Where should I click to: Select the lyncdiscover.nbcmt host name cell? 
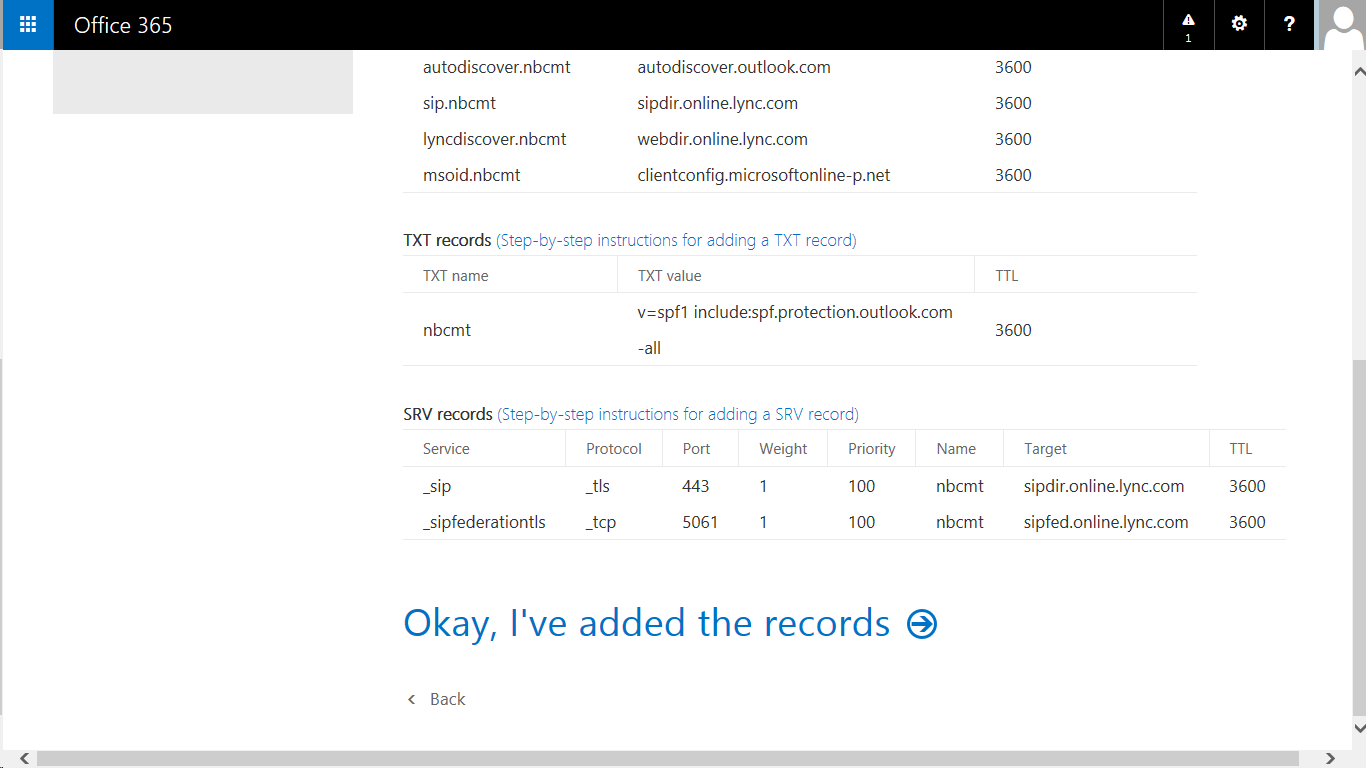point(495,139)
